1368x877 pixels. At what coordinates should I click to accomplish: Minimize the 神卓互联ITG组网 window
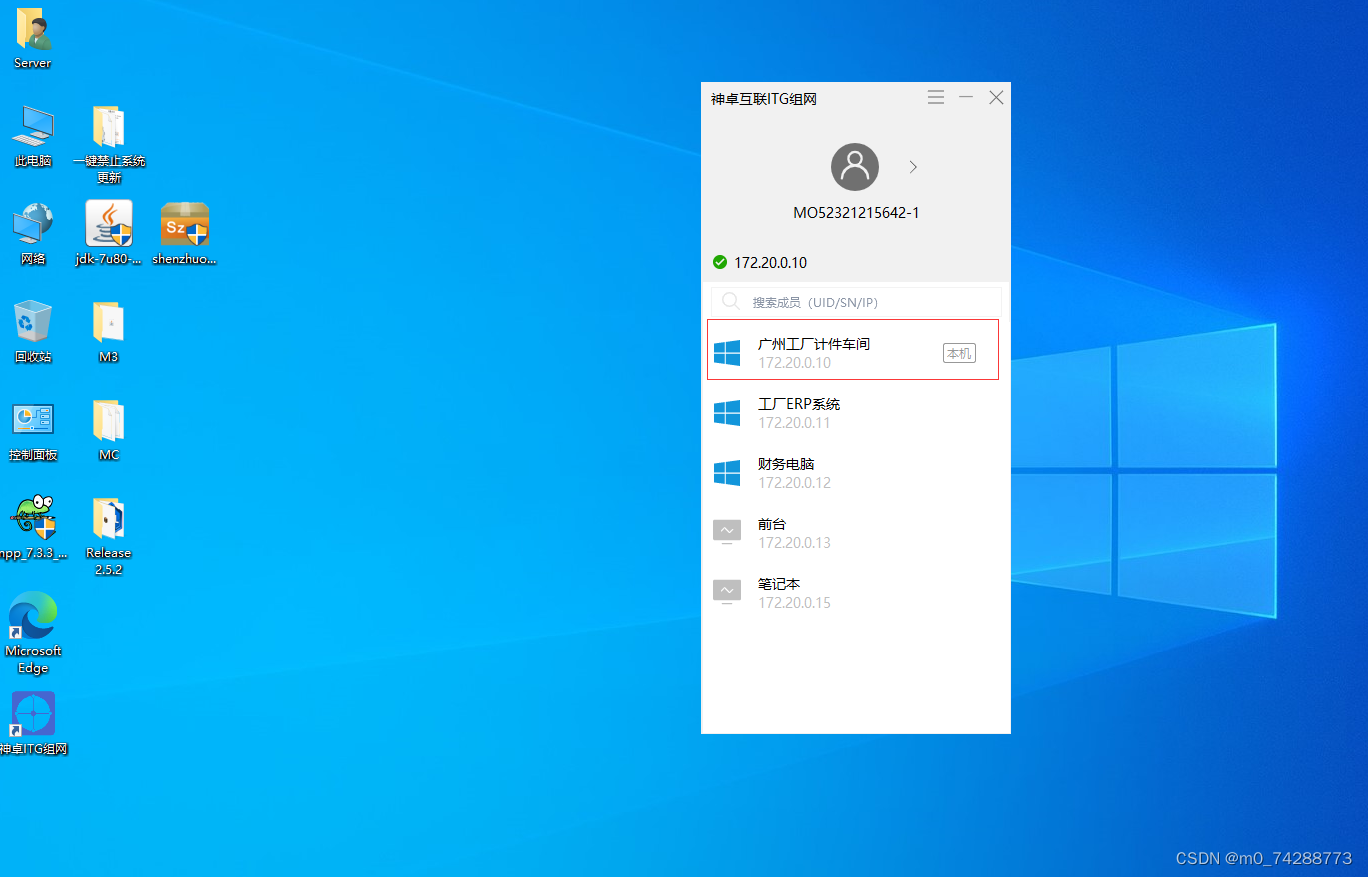tap(966, 97)
